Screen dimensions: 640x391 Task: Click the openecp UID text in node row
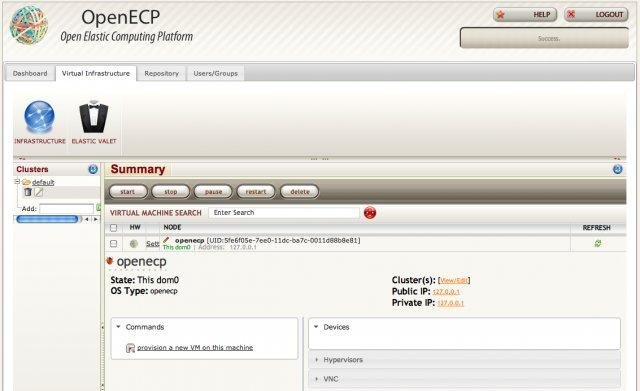[x=284, y=240]
